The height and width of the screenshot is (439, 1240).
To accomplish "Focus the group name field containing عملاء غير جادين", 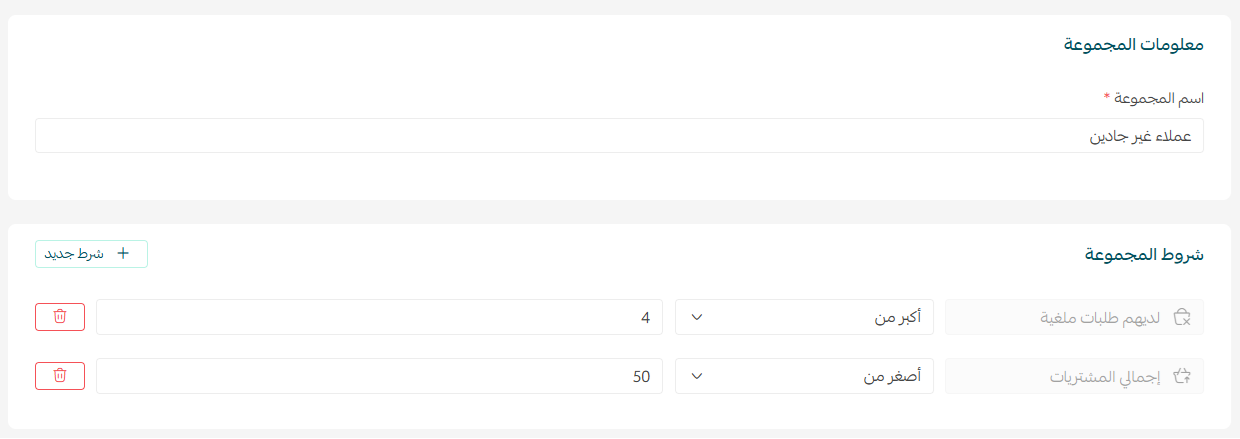I will coord(619,136).
